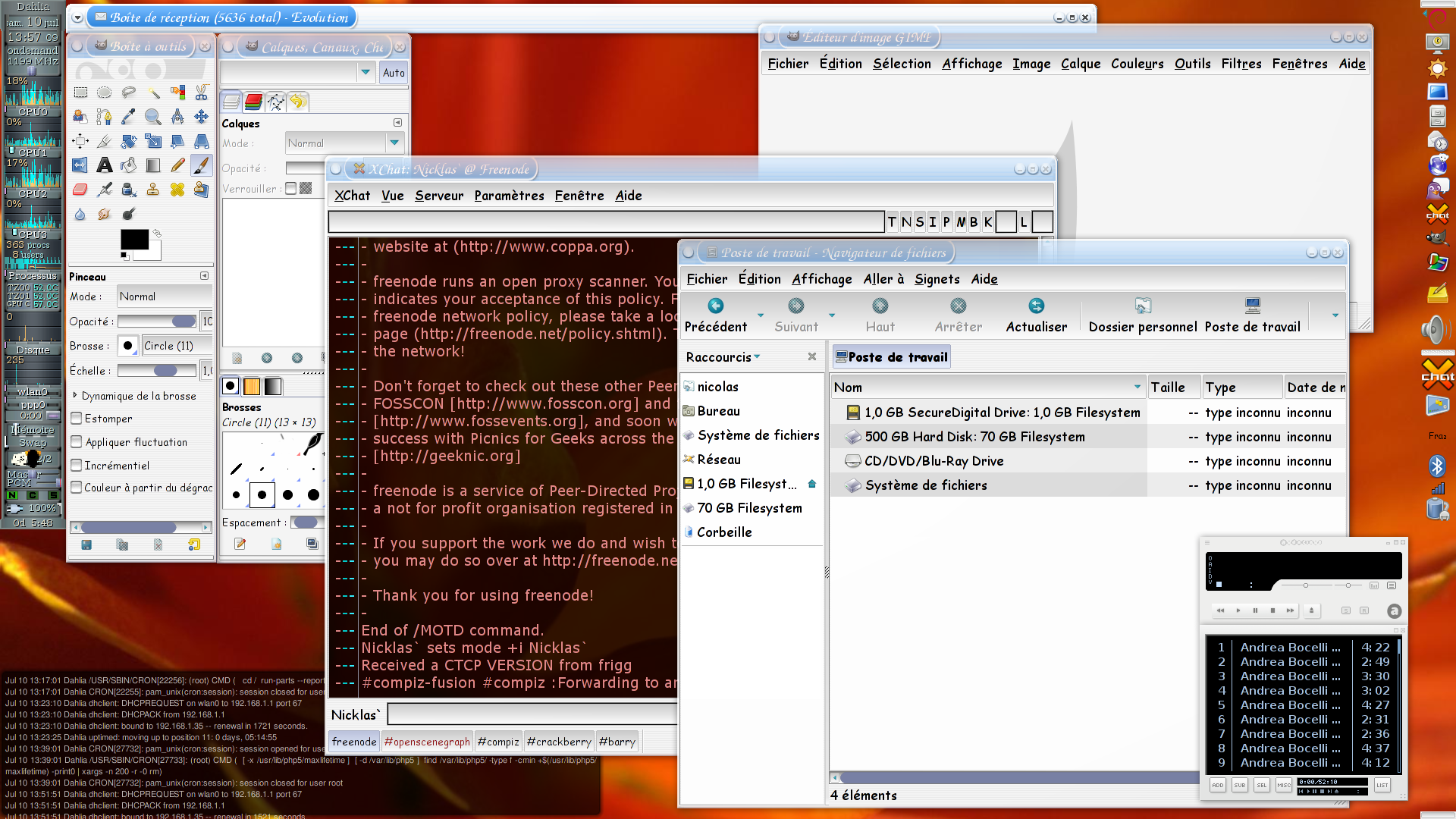Choose the Color Picker eyedropper tool

129,117
